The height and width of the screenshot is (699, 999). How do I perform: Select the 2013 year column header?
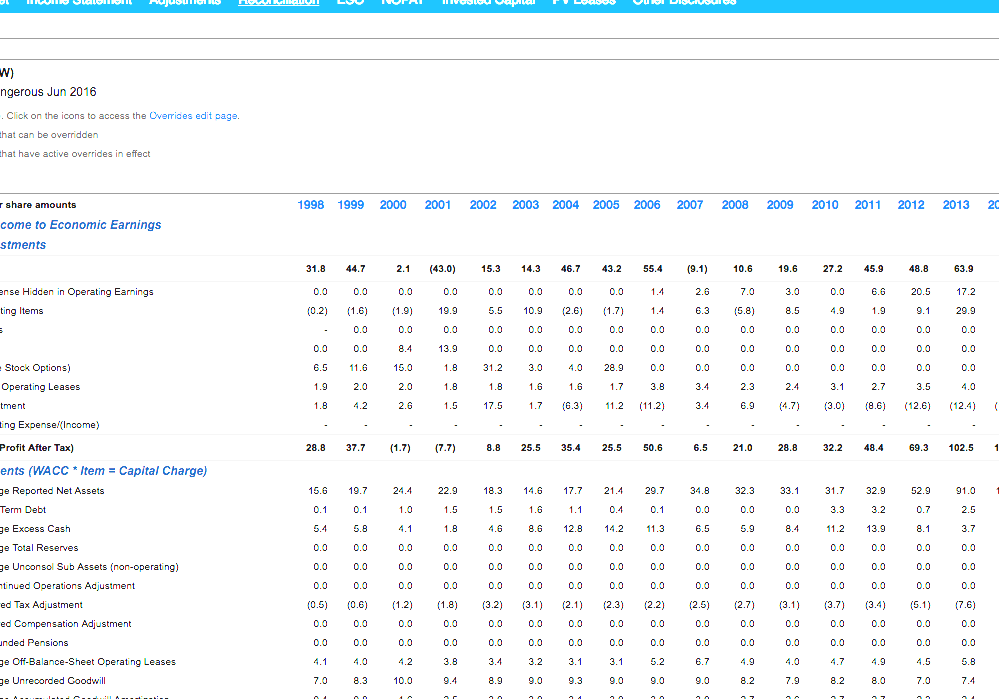pyautogui.click(x=955, y=205)
